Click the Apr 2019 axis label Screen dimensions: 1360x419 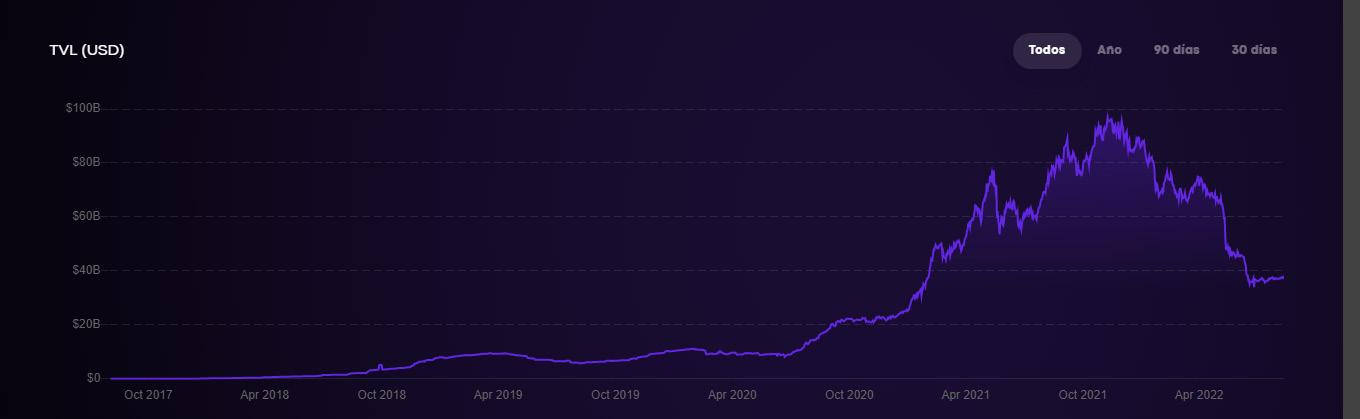pyautogui.click(x=498, y=395)
